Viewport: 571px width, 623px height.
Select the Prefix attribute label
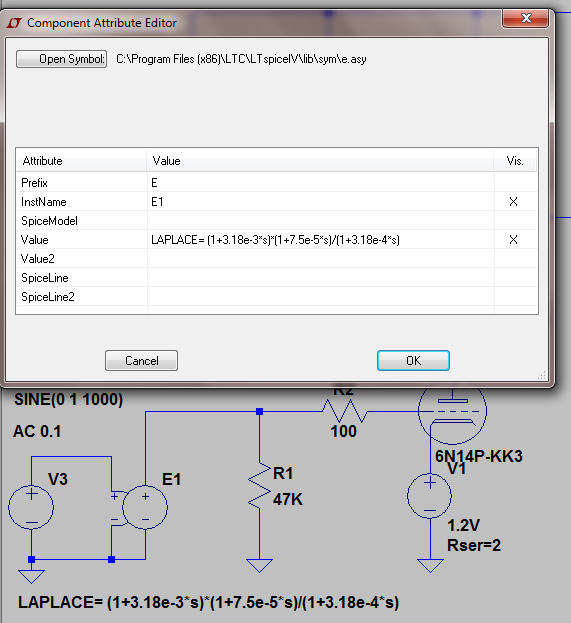click(34, 183)
